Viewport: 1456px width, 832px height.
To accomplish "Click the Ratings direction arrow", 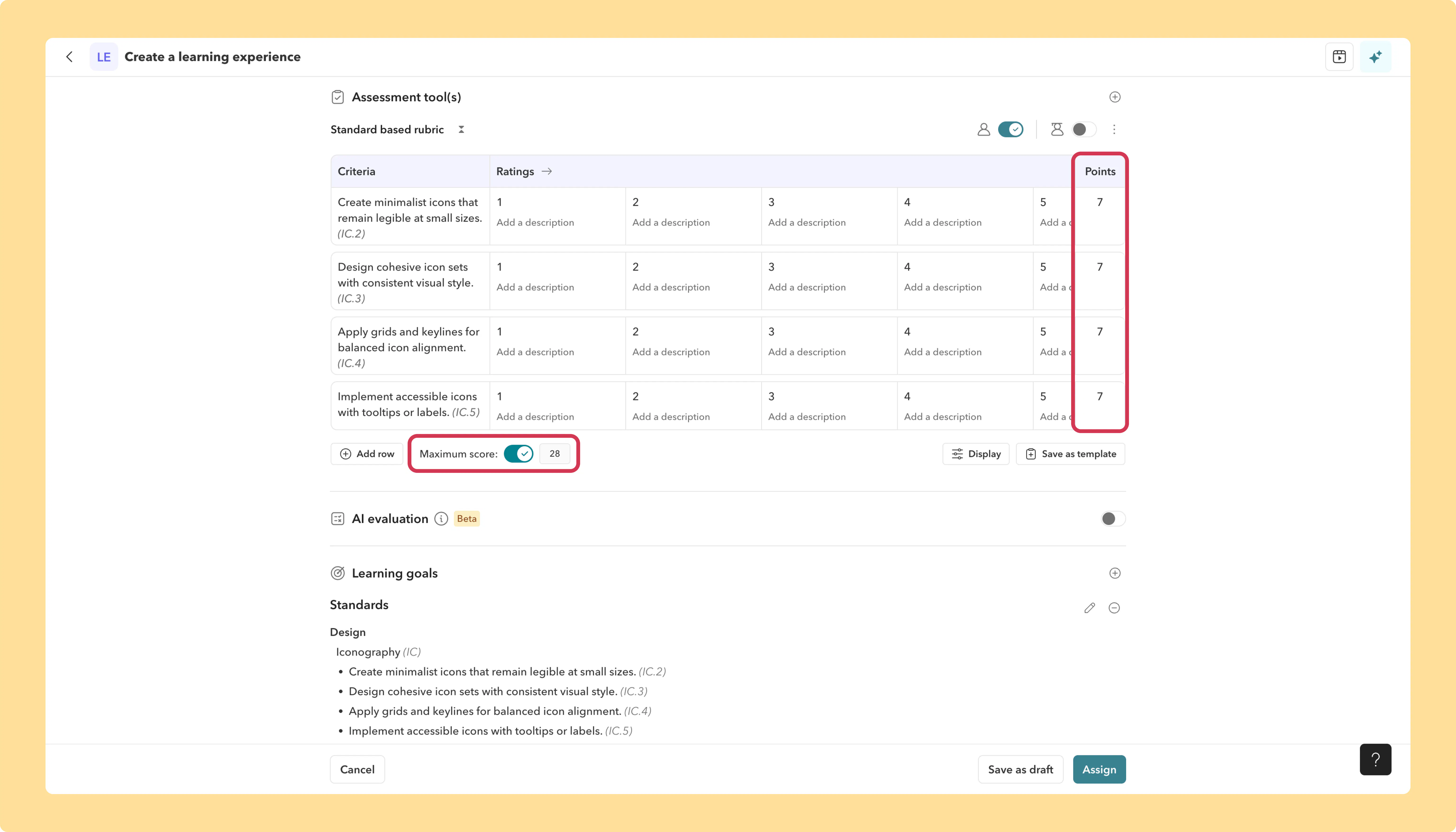I will point(547,172).
